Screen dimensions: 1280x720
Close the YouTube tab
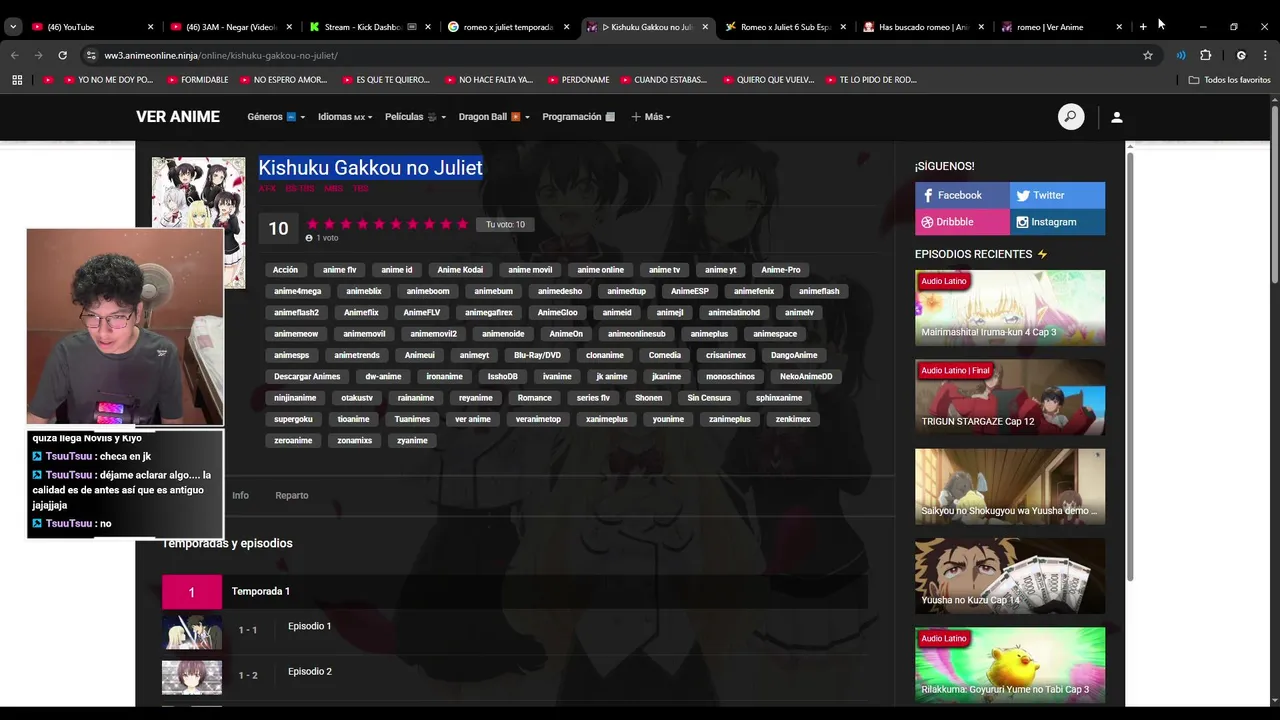151,27
